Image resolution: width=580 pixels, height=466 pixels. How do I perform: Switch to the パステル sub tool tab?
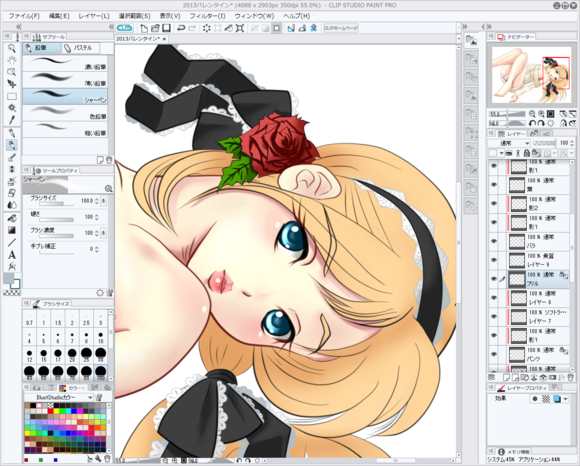(81, 48)
